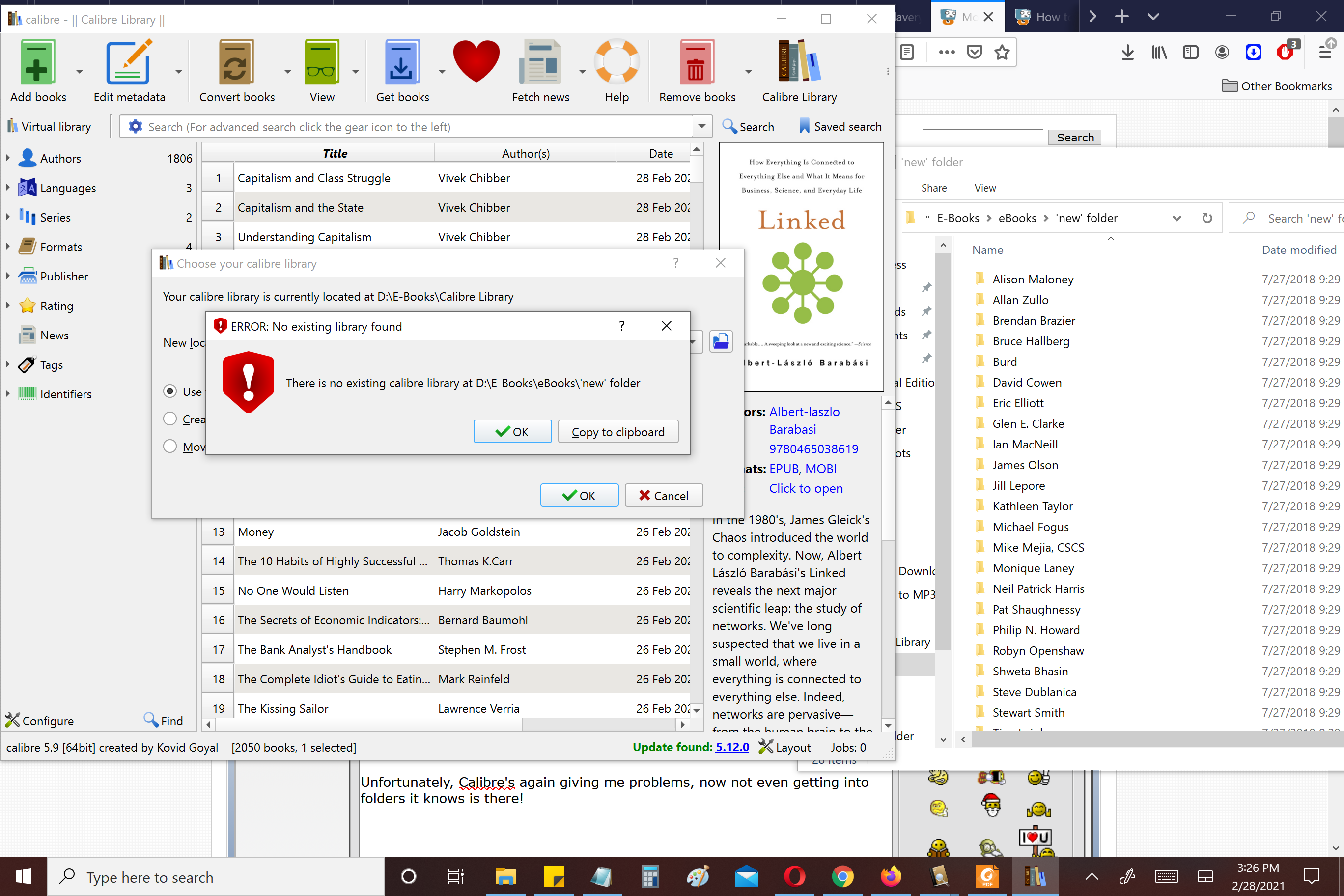
Task: Open the Get books store icon
Action: pos(402,62)
